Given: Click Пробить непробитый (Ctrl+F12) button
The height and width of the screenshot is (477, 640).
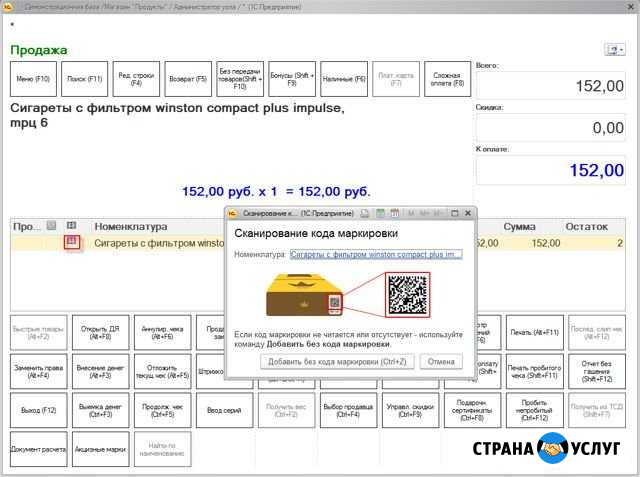Looking at the screenshot, I should point(535,410).
